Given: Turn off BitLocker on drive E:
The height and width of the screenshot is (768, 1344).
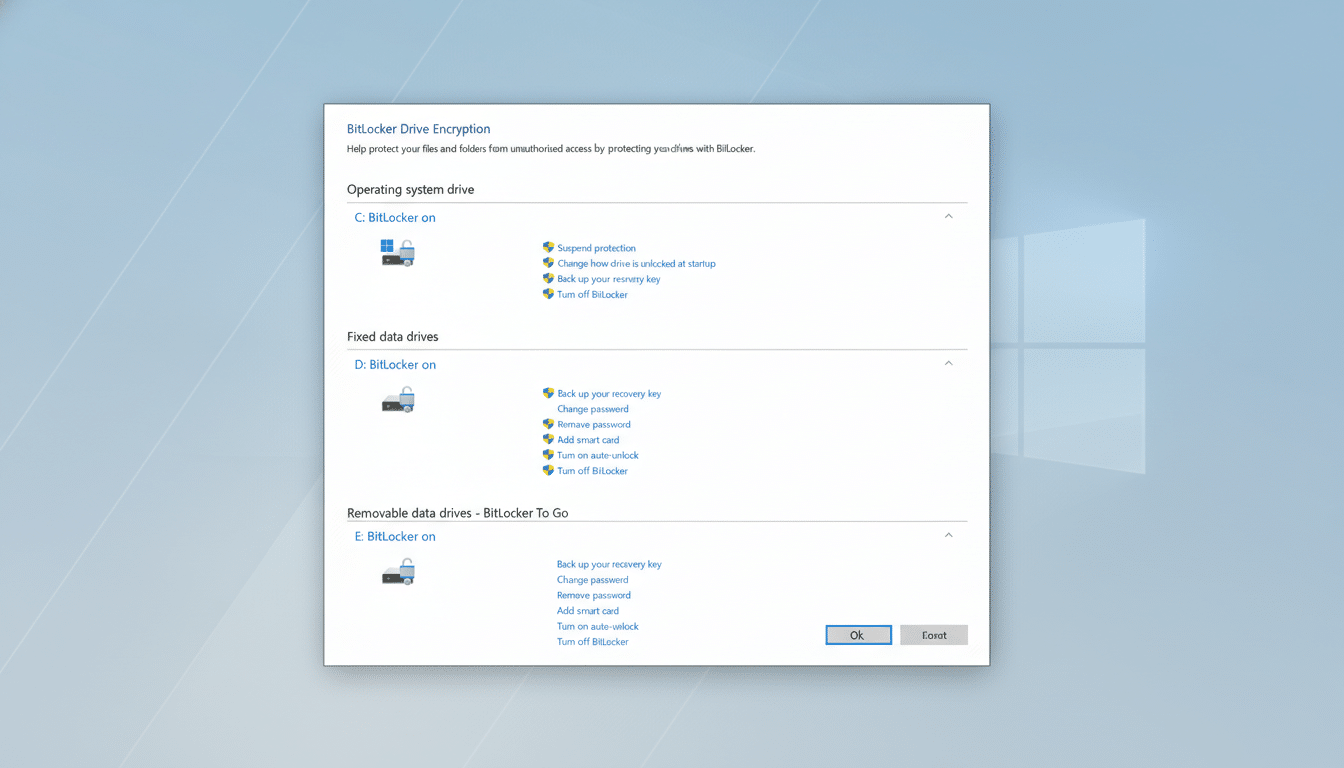Looking at the screenshot, I should (593, 641).
